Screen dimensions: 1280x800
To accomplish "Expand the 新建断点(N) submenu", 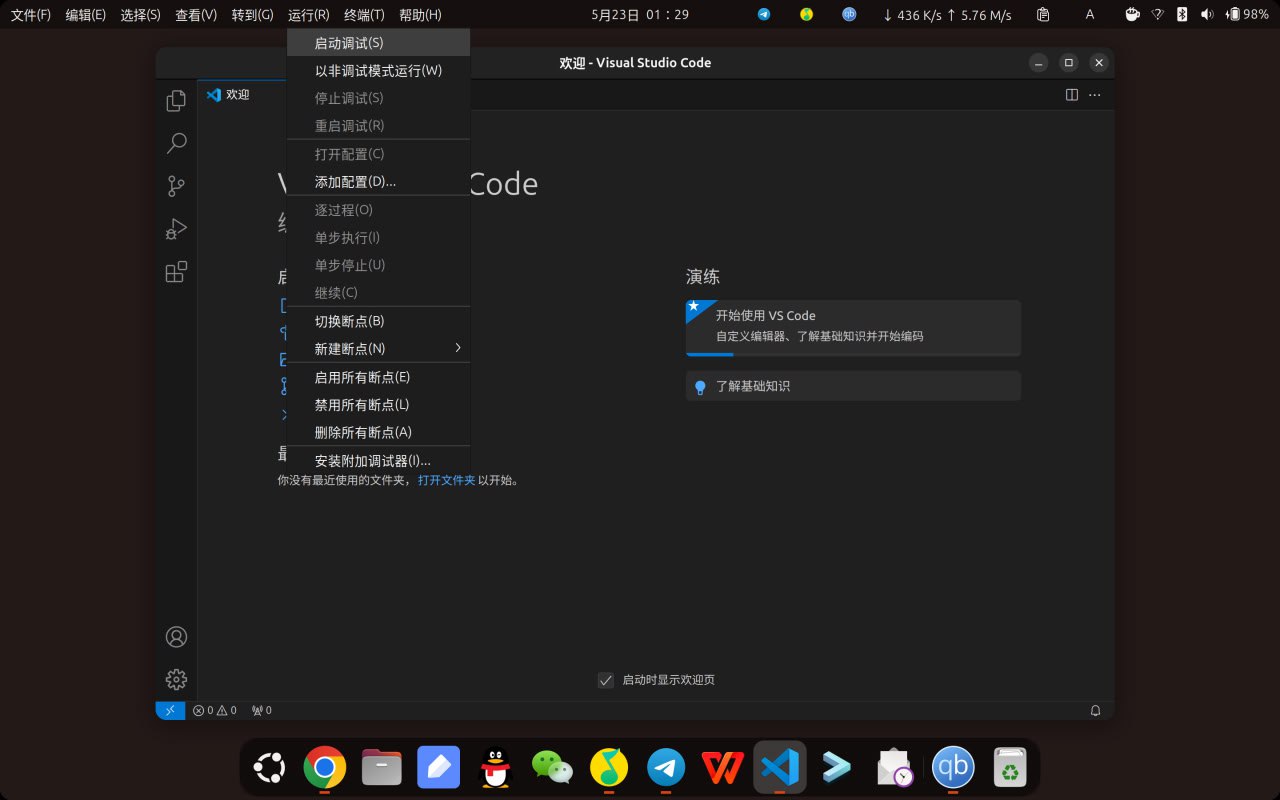I will tap(378, 349).
